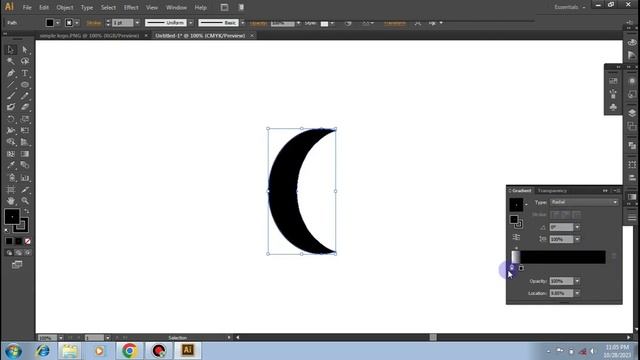Image resolution: width=640 pixels, height=360 pixels.
Task: Open the Window menu
Action: (x=176, y=7)
